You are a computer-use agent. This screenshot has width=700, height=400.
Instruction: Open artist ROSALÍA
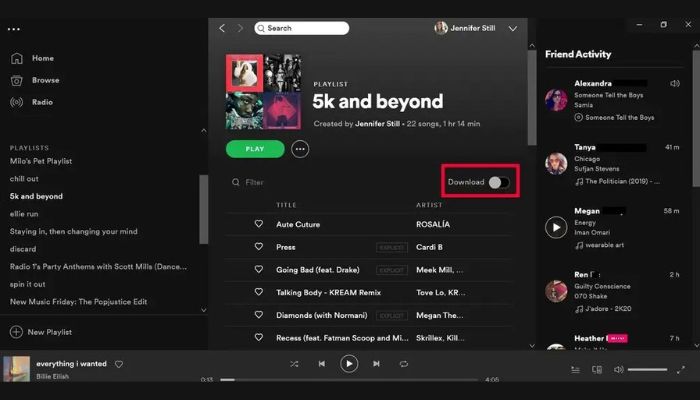[433, 224]
